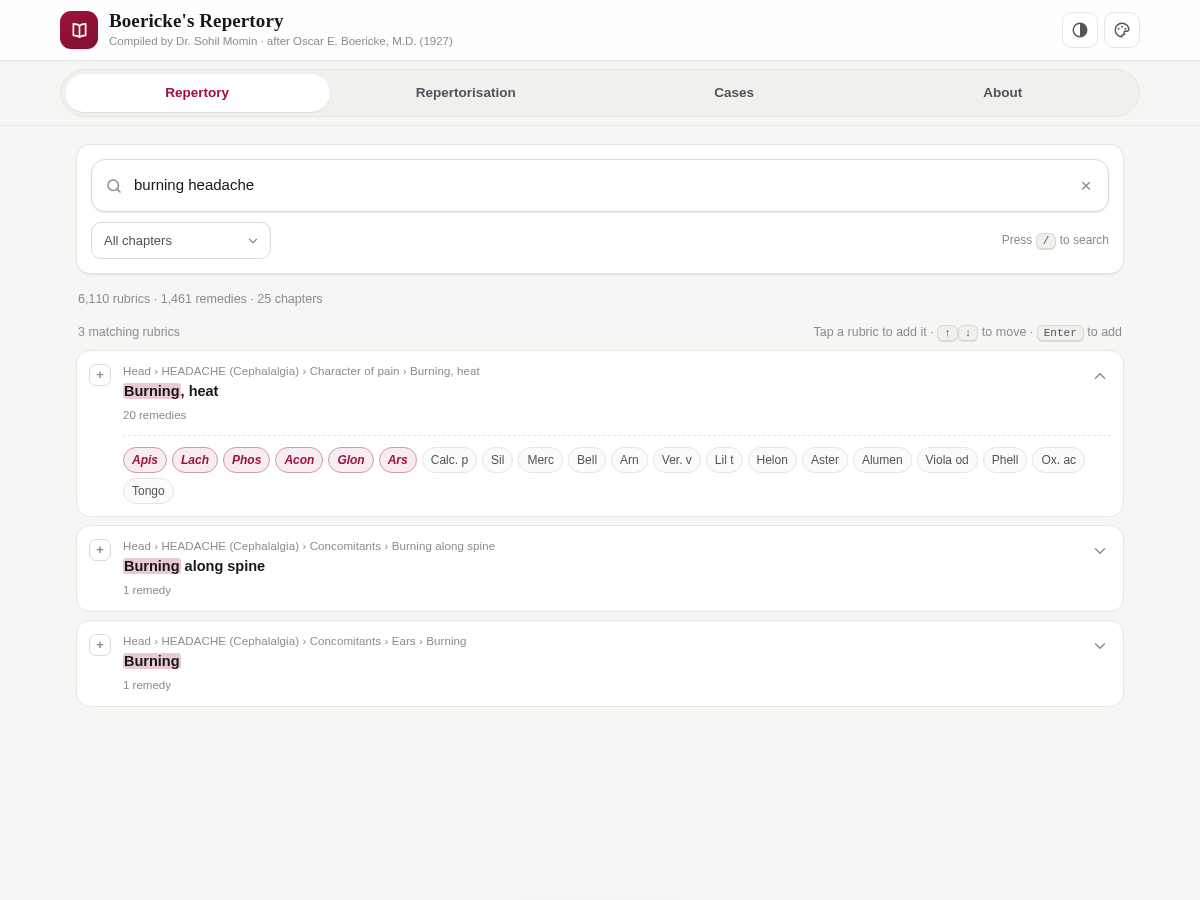This screenshot has width=1200, height=900.
Task: Select the Lach remedy chip
Action: [195, 460]
